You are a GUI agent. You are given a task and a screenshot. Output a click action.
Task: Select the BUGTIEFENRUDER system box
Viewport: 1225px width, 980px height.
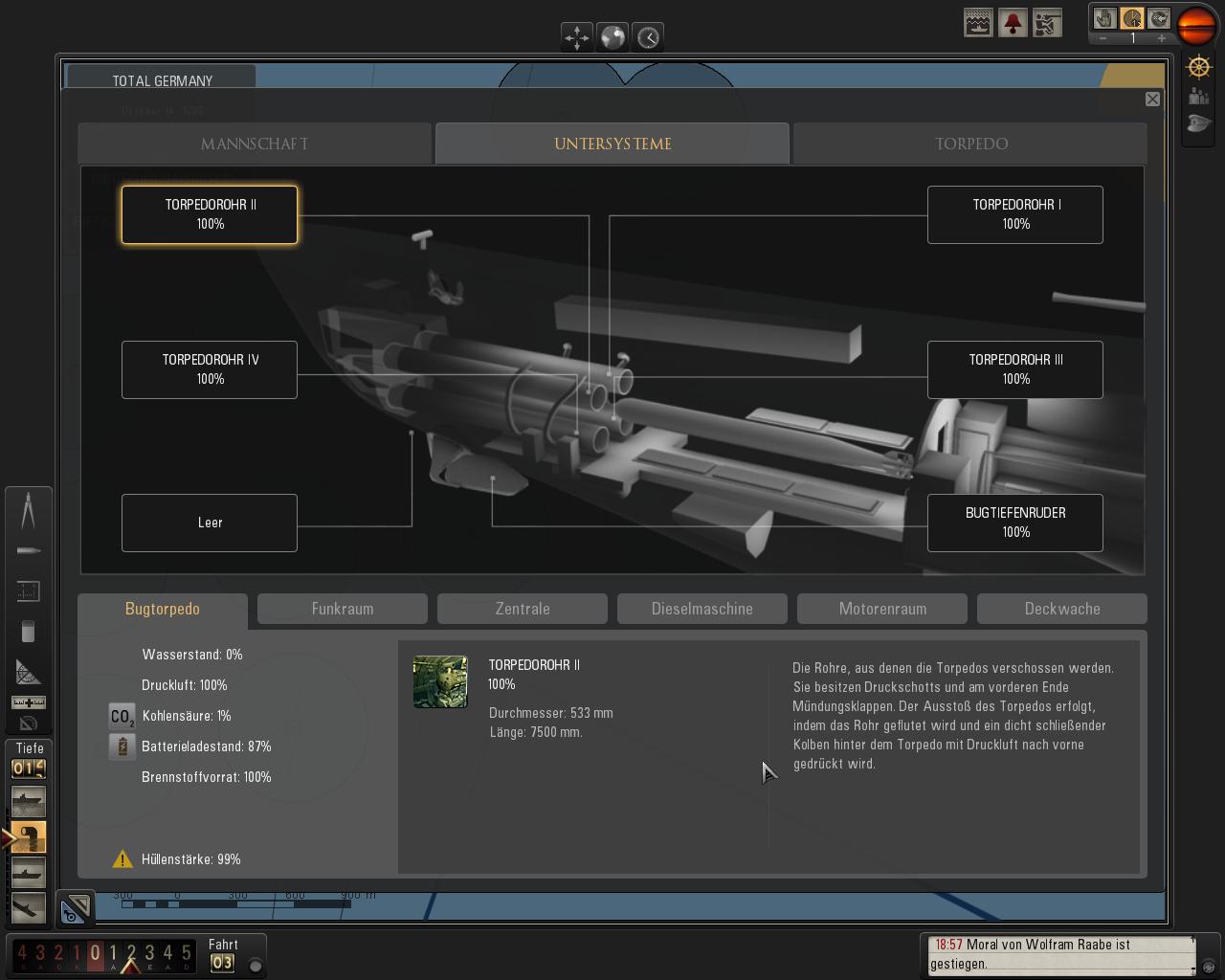(1015, 523)
